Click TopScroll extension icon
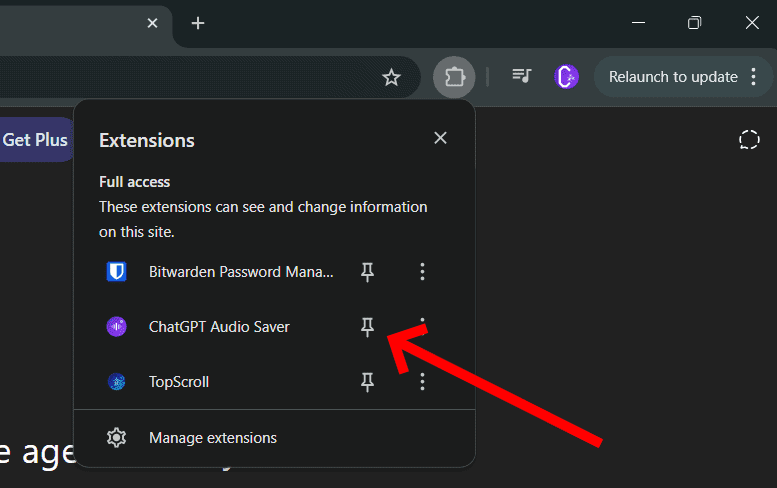 116,381
